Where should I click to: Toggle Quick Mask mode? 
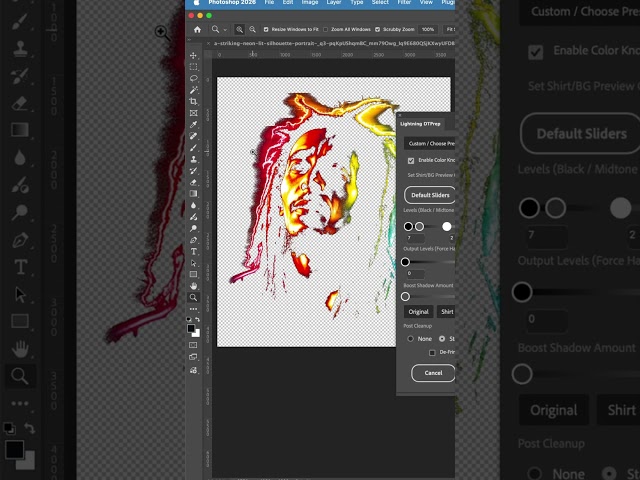193,345
